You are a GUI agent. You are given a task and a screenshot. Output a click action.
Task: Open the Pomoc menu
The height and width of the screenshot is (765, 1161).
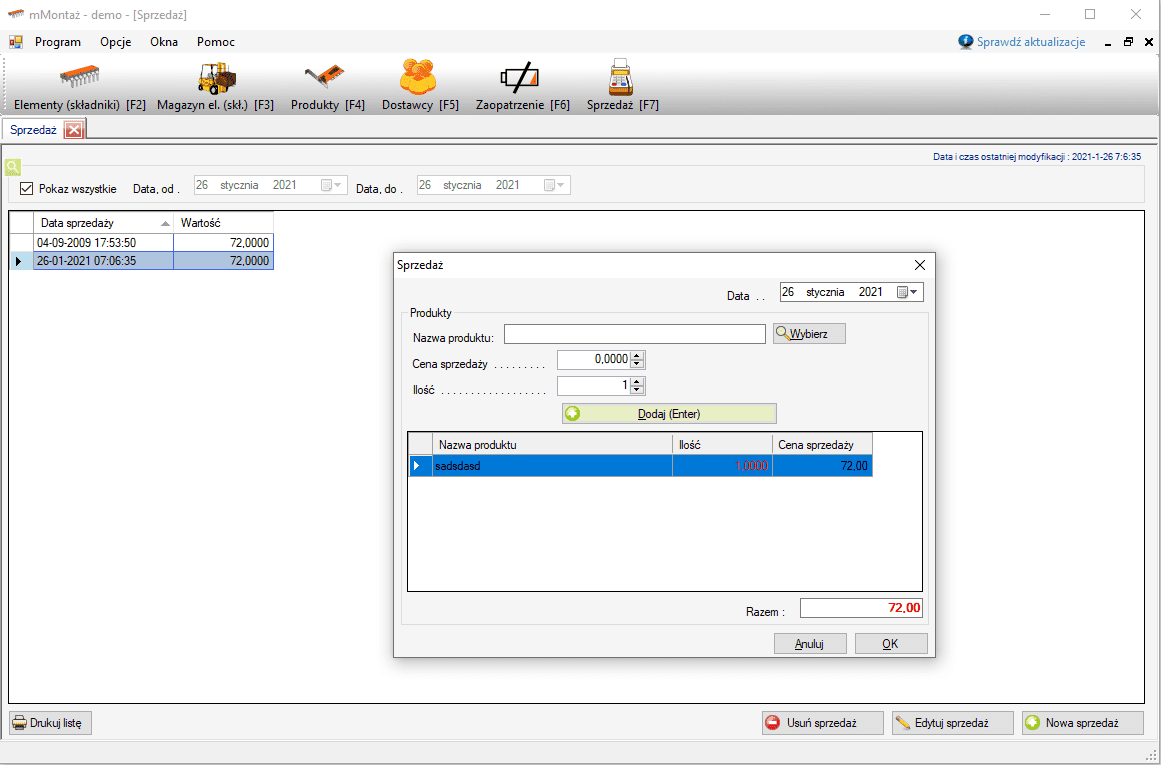coord(216,42)
